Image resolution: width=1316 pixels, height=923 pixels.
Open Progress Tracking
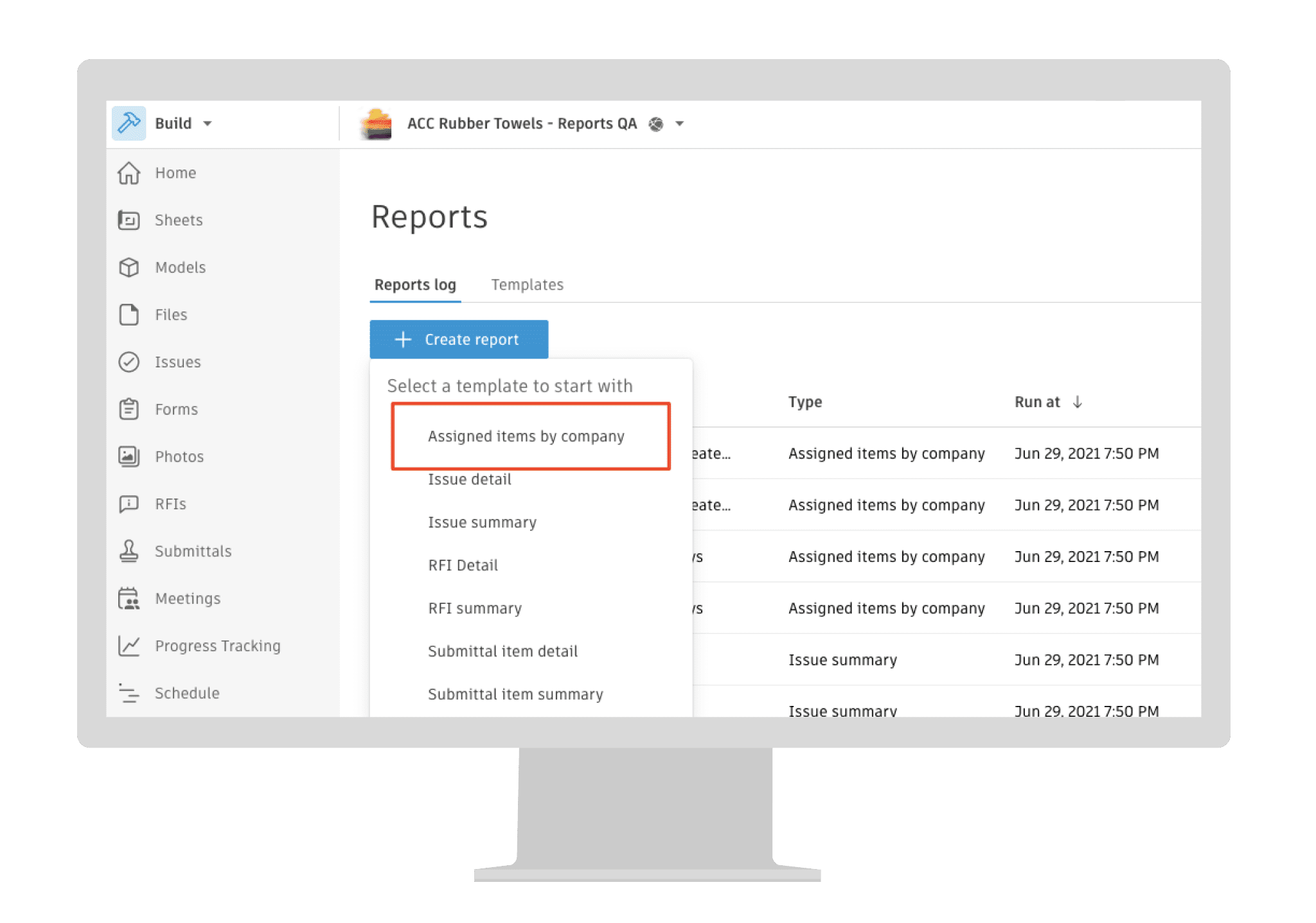click(x=217, y=646)
